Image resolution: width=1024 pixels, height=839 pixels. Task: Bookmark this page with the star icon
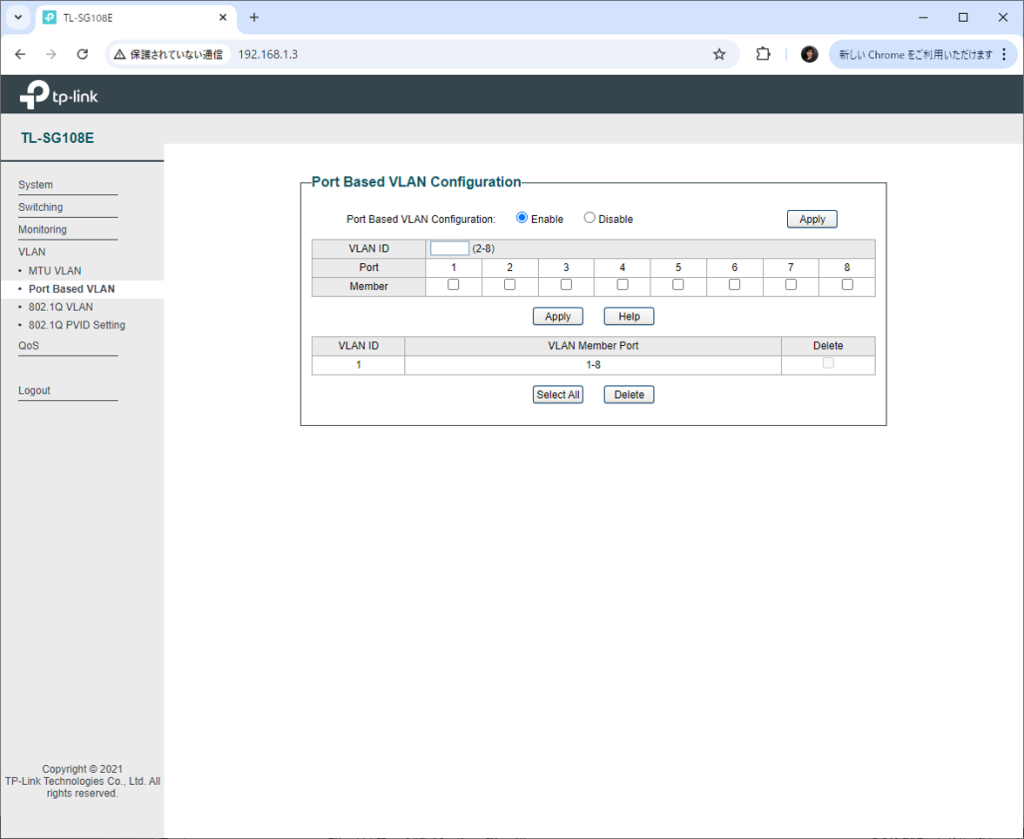coord(719,54)
